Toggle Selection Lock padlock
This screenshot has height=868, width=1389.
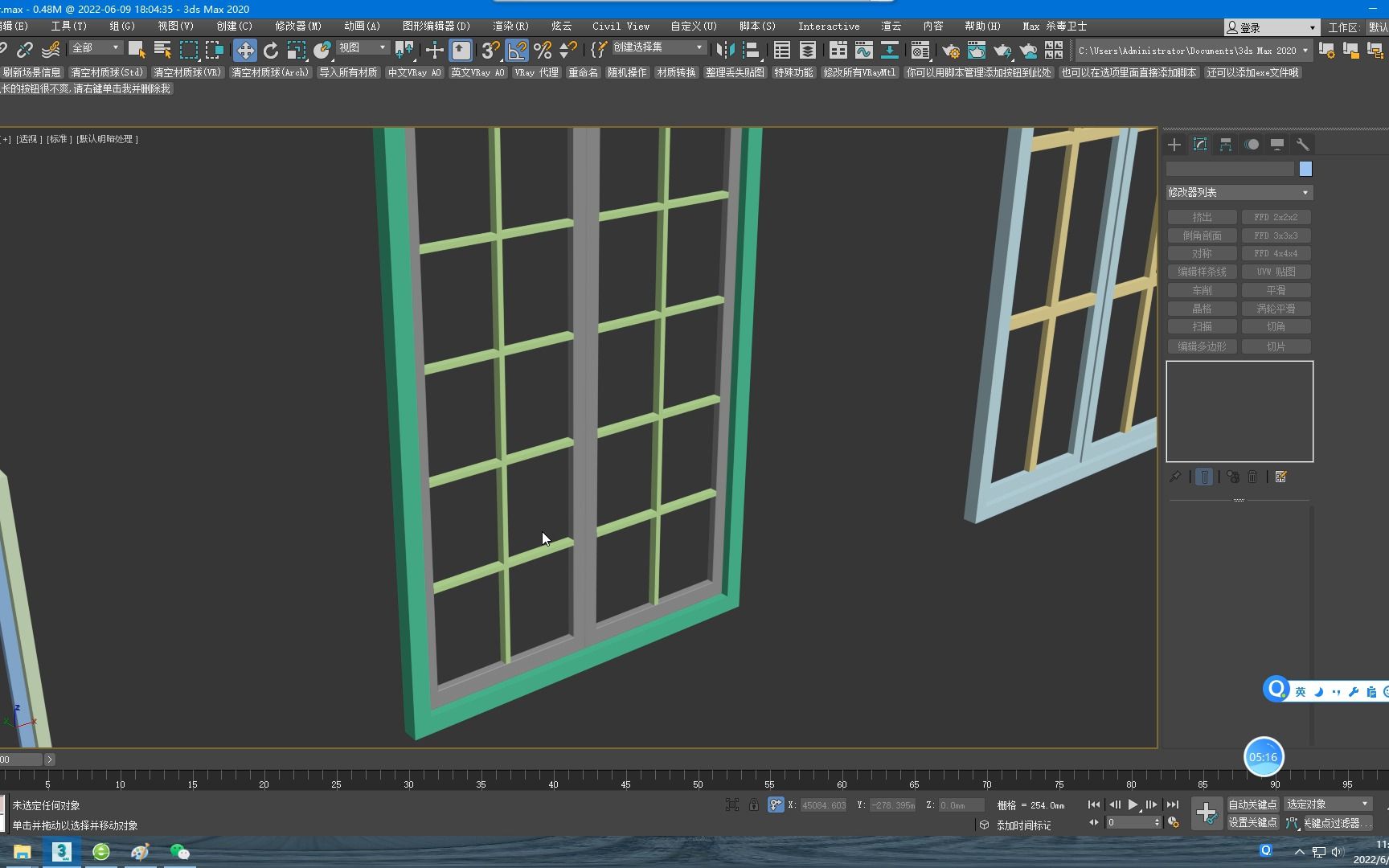click(x=754, y=805)
